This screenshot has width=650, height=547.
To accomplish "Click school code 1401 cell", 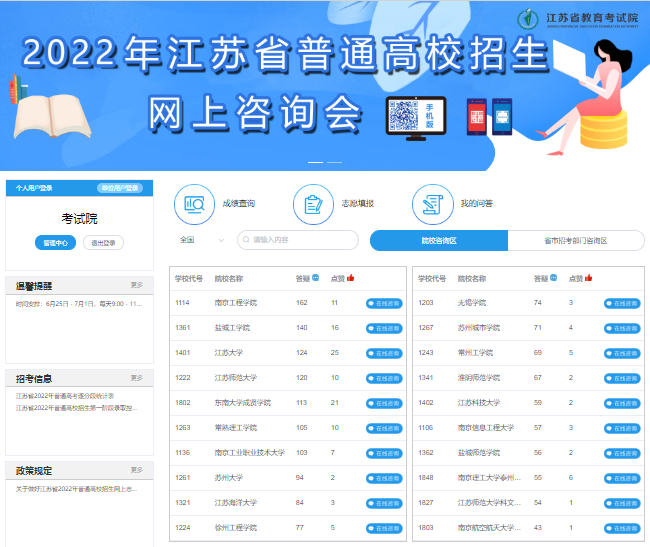I will click(x=182, y=353).
